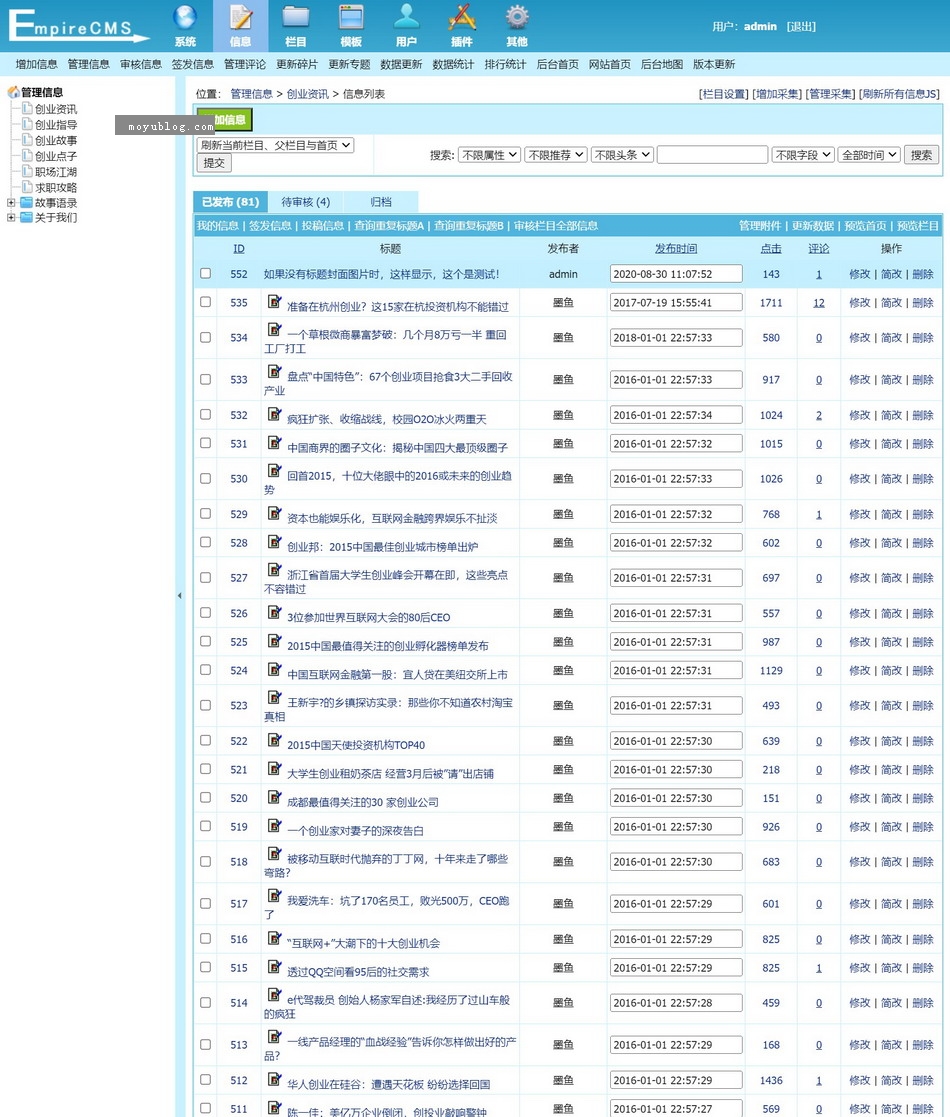Open the comment count 12 on row 535
This screenshot has height=1117, width=950.
click(x=819, y=303)
